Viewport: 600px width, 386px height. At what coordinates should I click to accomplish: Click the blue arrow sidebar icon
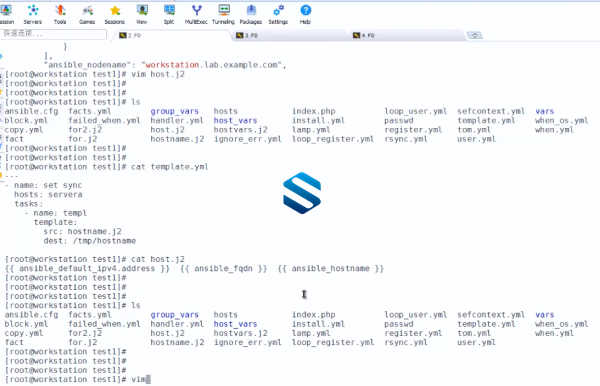[1, 56]
